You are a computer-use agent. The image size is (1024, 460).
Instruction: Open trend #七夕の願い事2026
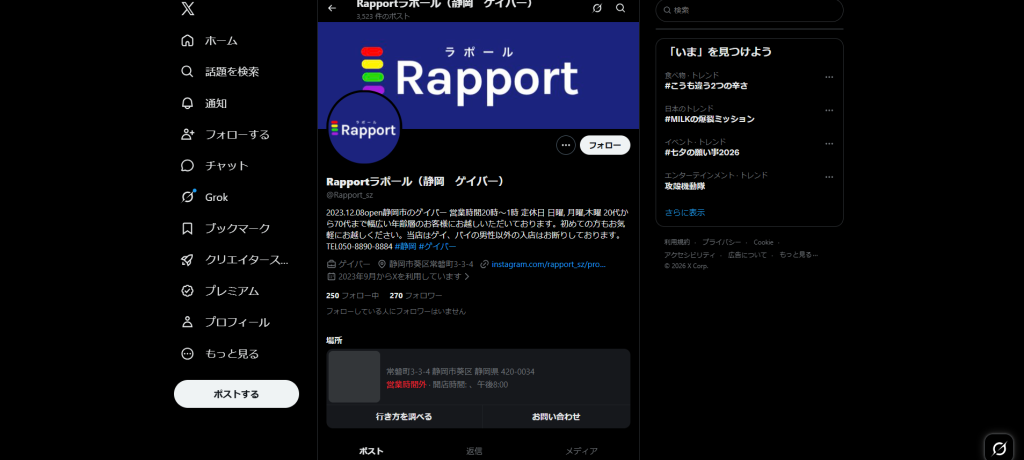pyautogui.click(x=701, y=152)
